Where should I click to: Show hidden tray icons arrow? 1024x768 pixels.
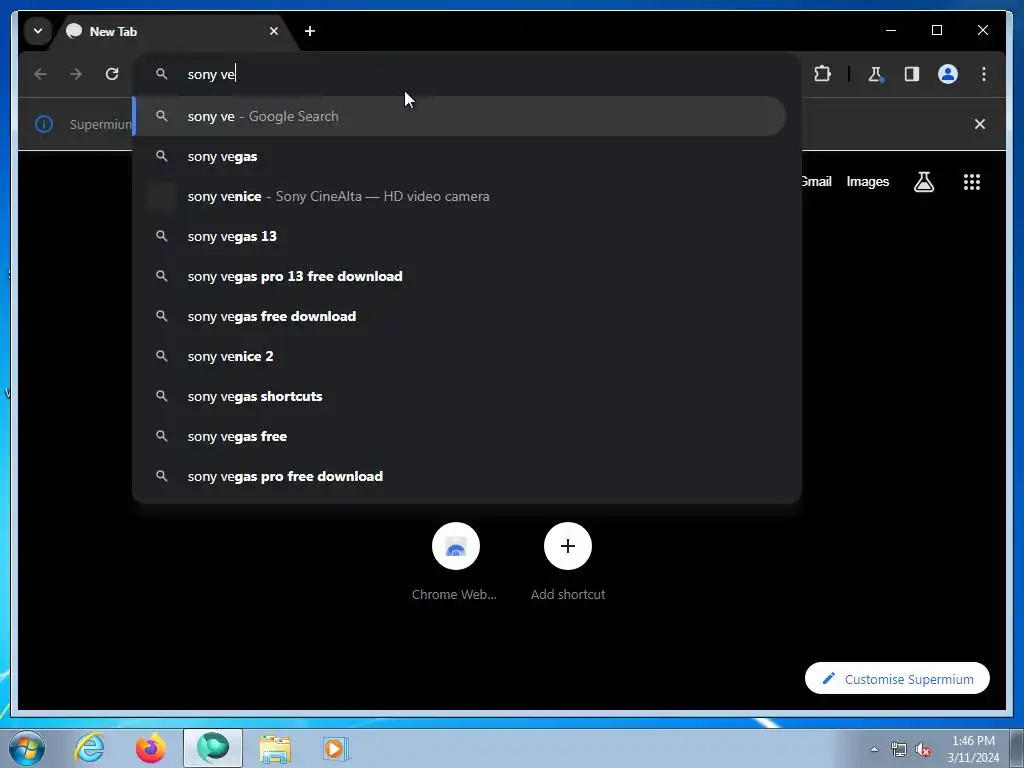pos(874,749)
